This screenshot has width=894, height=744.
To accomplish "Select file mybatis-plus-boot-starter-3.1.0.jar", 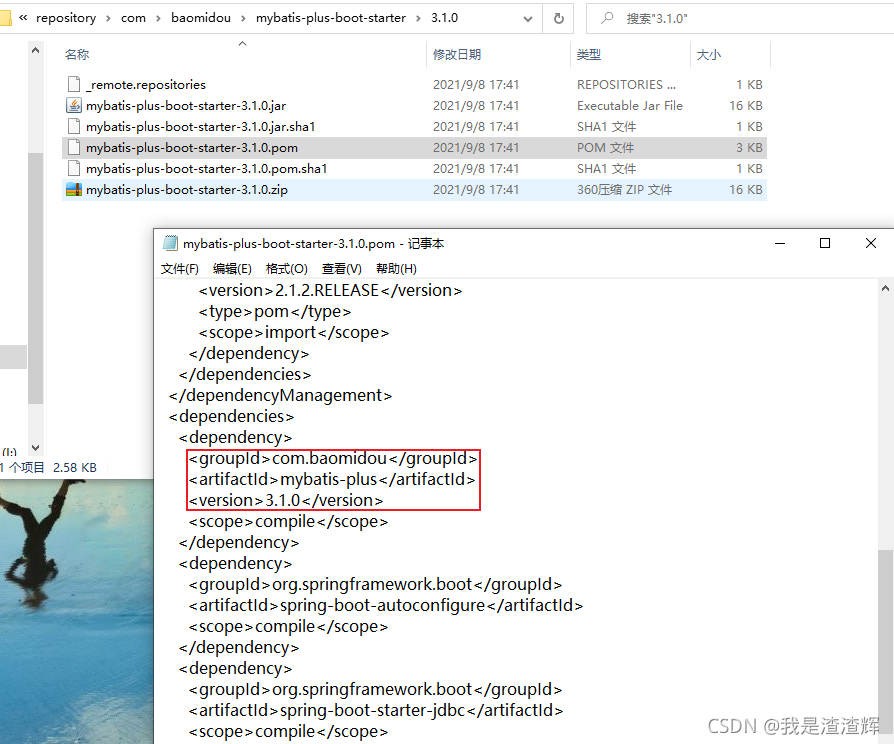I will [186, 105].
